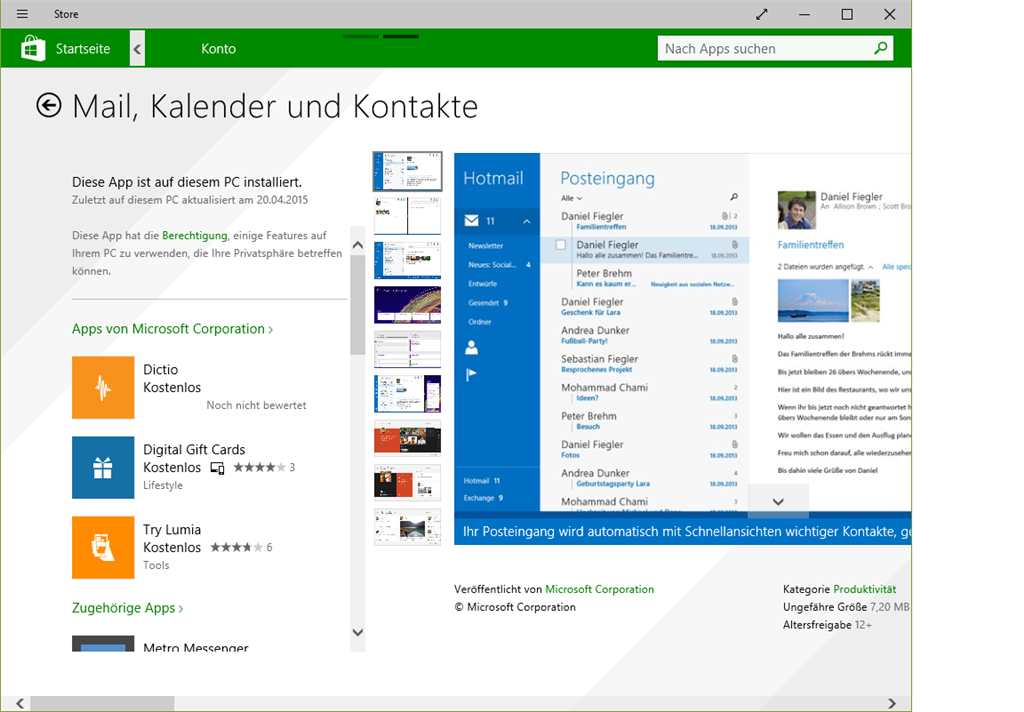Click the search icon in Posteingang
1024x712 pixels.
[734, 197]
